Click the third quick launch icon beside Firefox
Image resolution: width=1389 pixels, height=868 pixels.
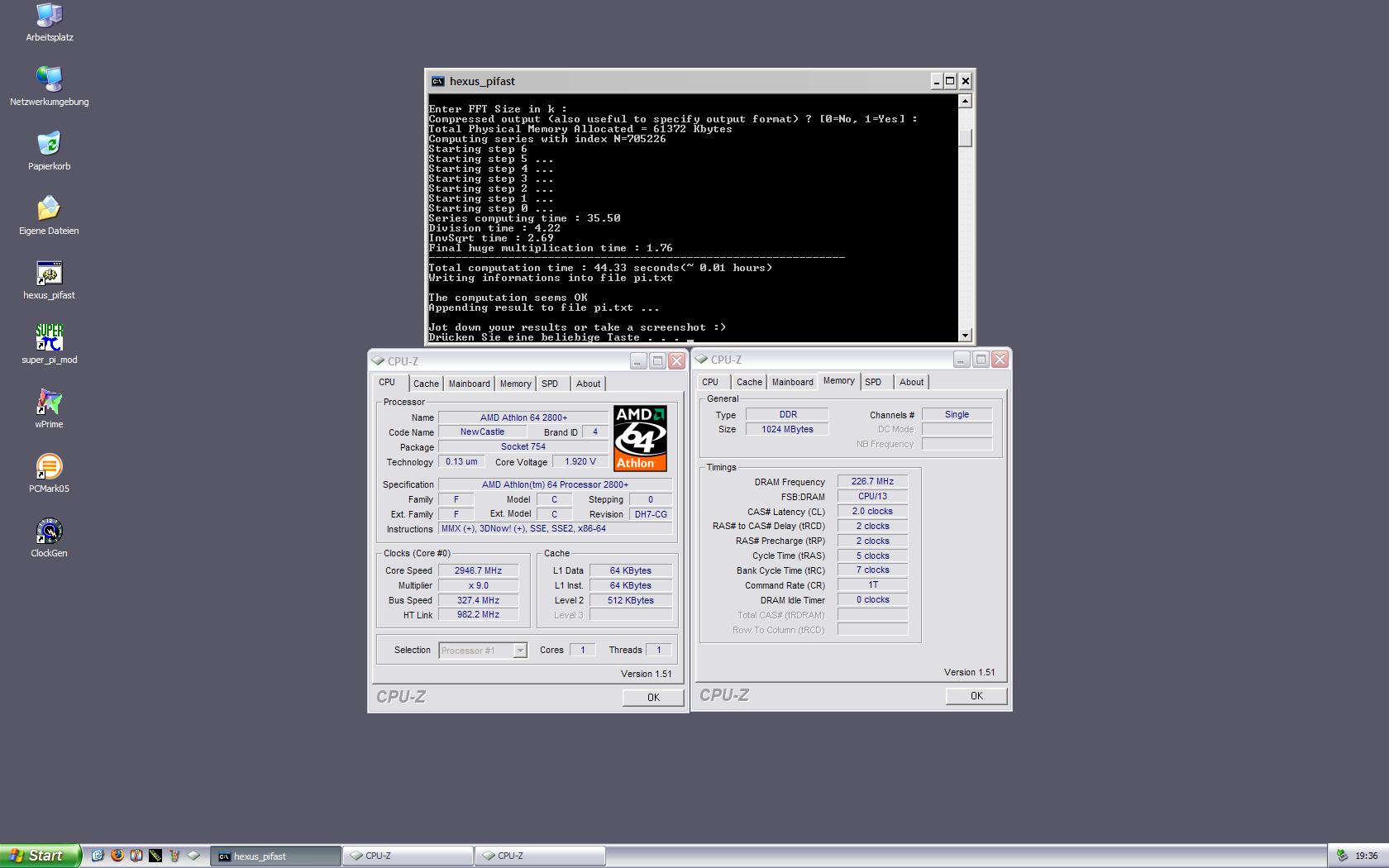136,856
